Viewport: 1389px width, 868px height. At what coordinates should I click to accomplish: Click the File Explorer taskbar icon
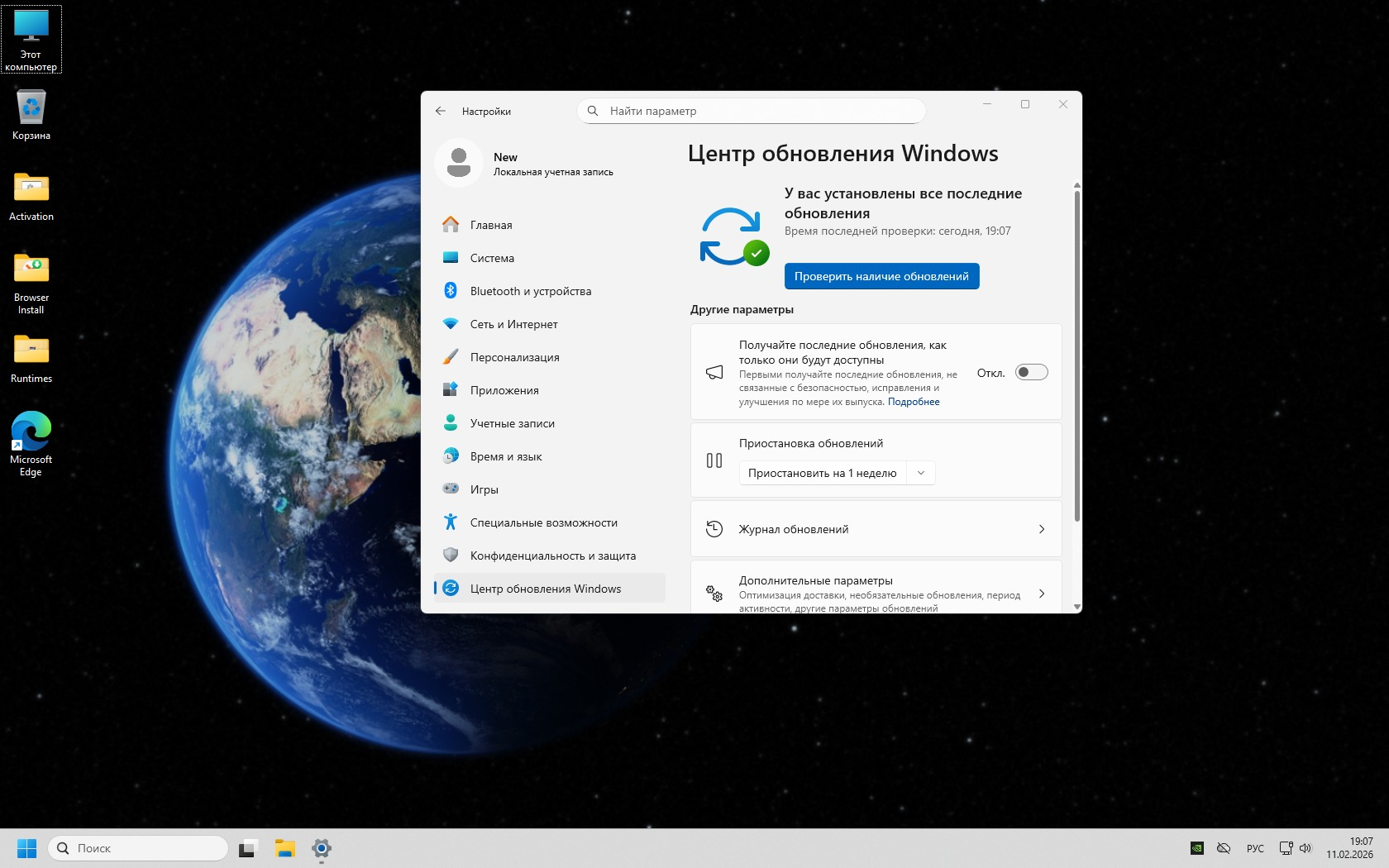click(284, 848)
